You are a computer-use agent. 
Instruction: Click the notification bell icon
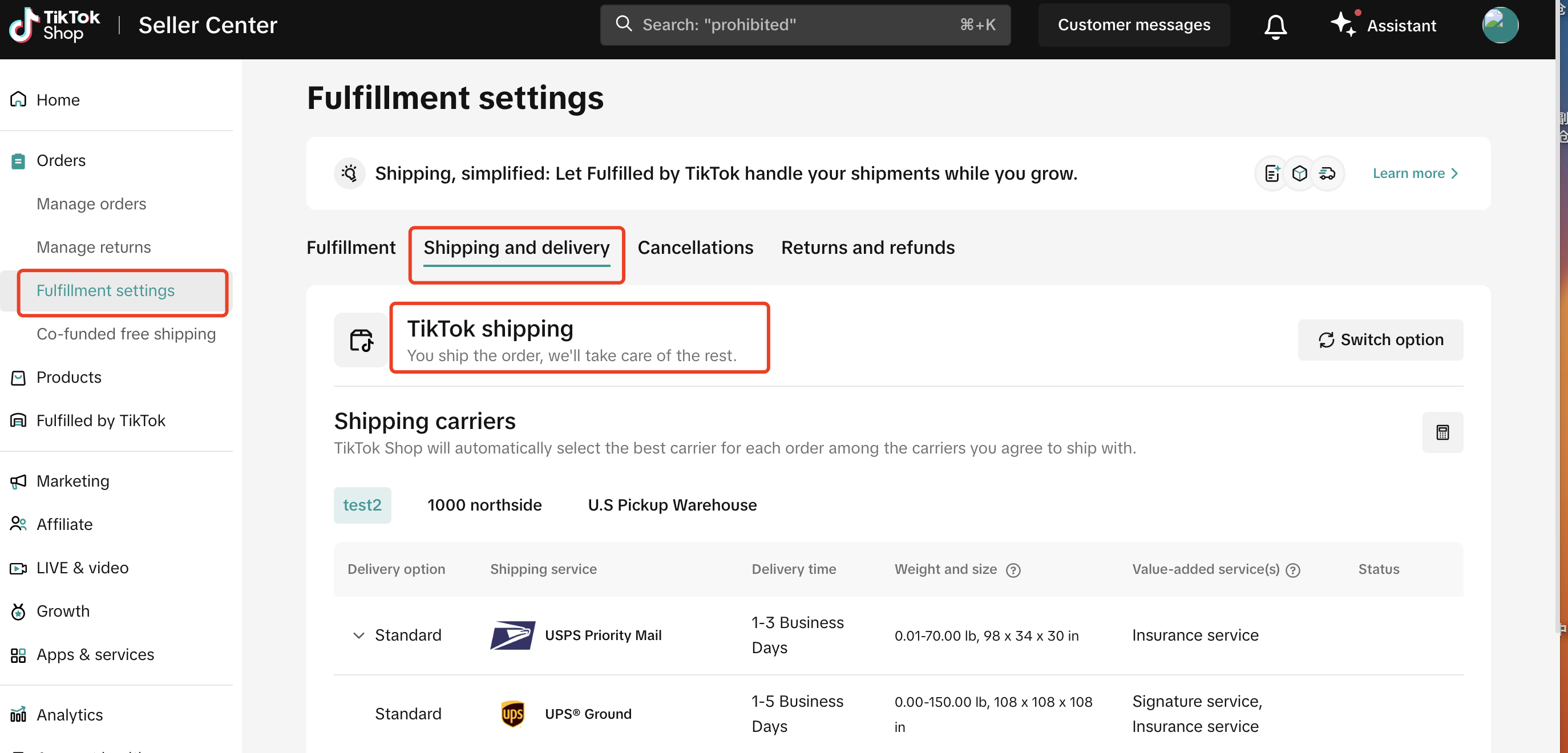coord(1275,26)
